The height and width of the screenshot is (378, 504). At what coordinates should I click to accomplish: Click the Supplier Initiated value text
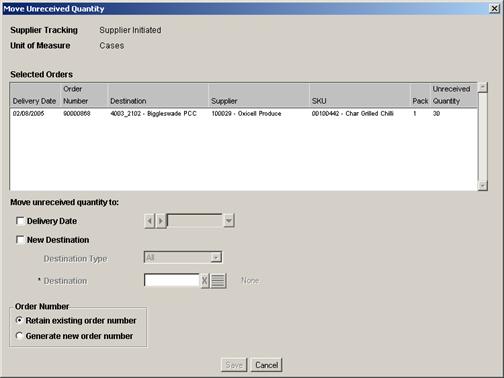[x=130, y=30]
